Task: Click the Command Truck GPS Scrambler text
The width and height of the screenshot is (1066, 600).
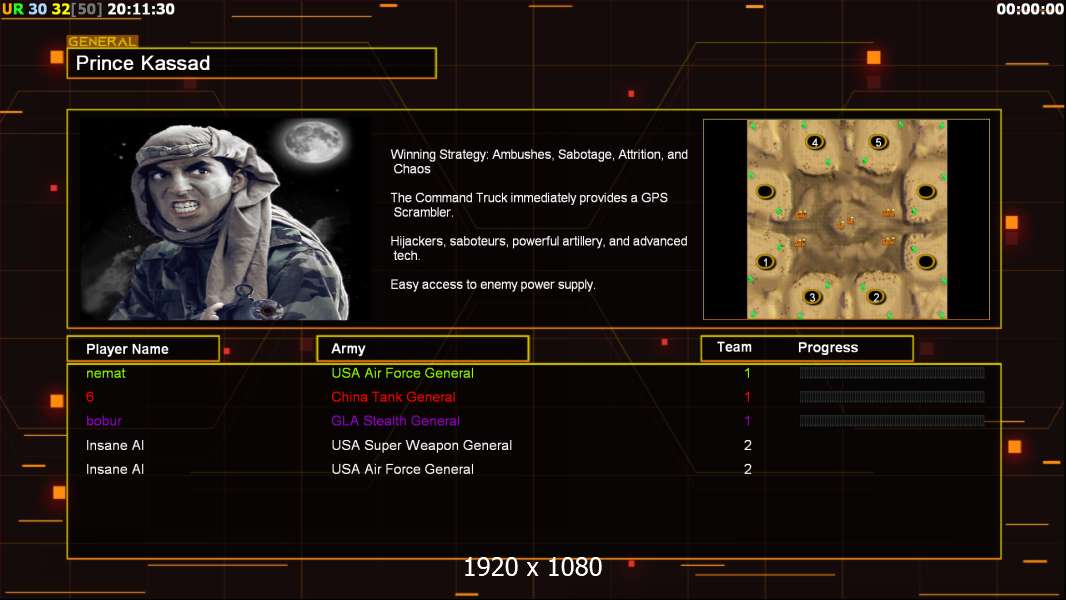Action: pyautogui.click(x=529, y=205)
